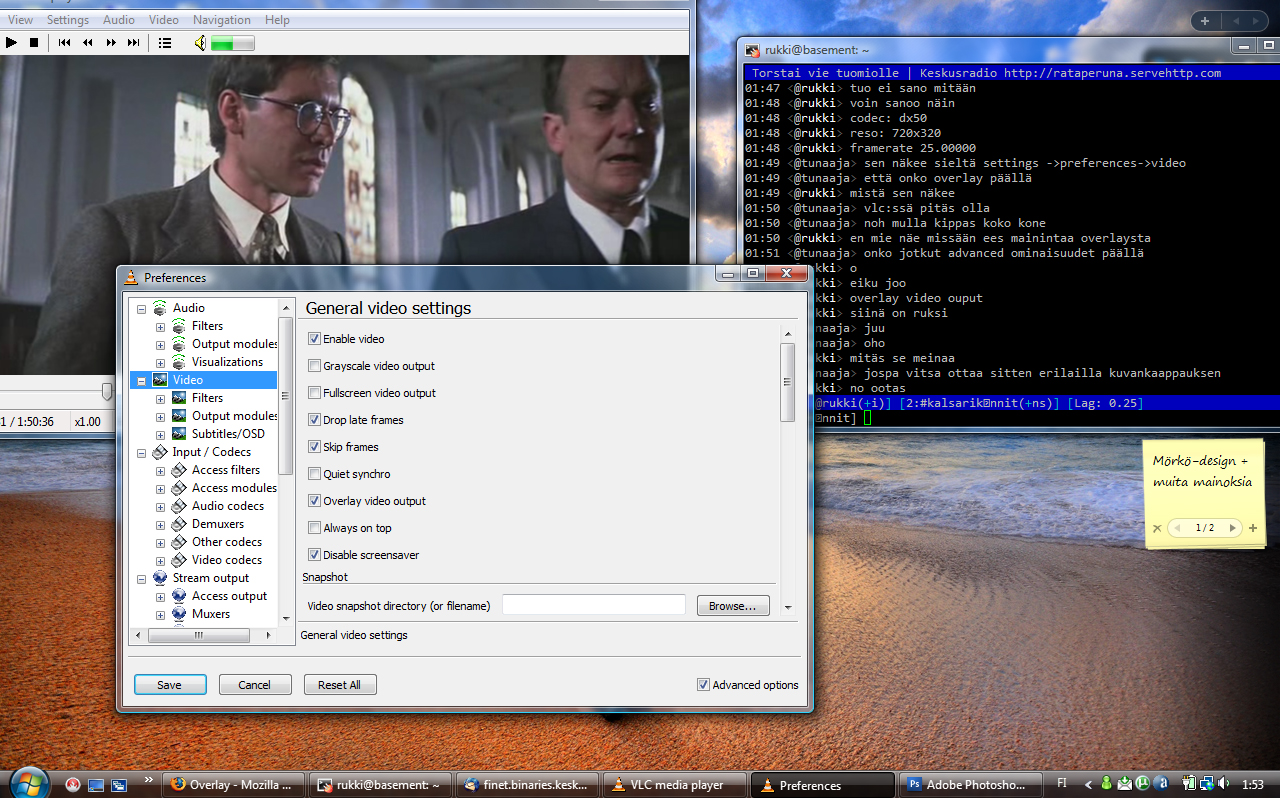The width and height of the screenshot is (1280, 798).
Task: Open the Settings menu in VLC
Action: (x=68, y=20)
